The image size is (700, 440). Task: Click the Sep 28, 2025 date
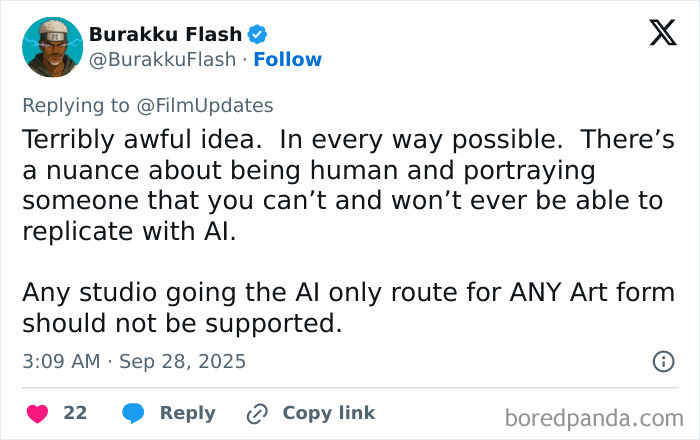tap(182, 361)
